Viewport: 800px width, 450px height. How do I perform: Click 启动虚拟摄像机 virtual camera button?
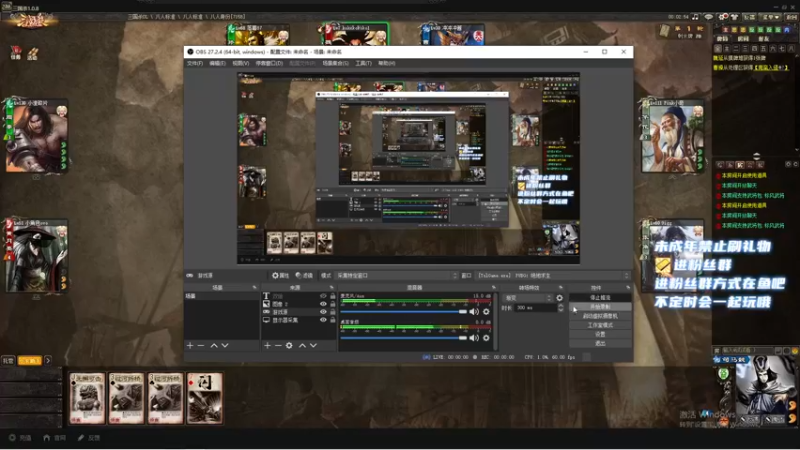600,316
